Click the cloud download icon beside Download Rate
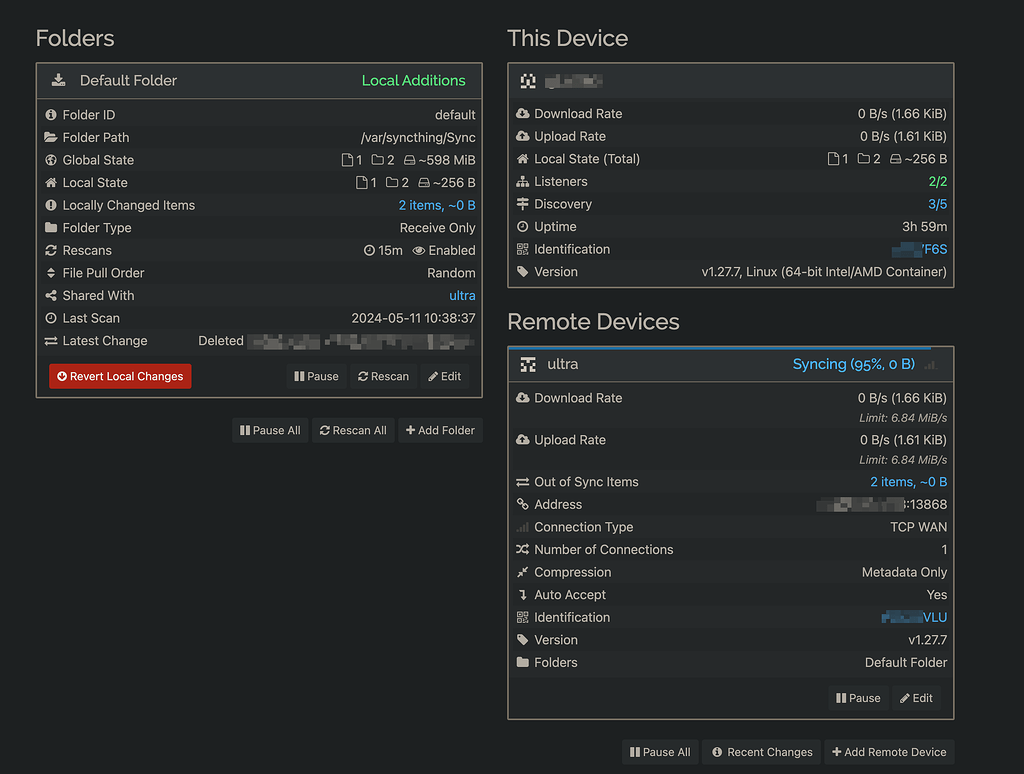The width and height of the screenshot is (1024, 774). [x=521, y=114]
